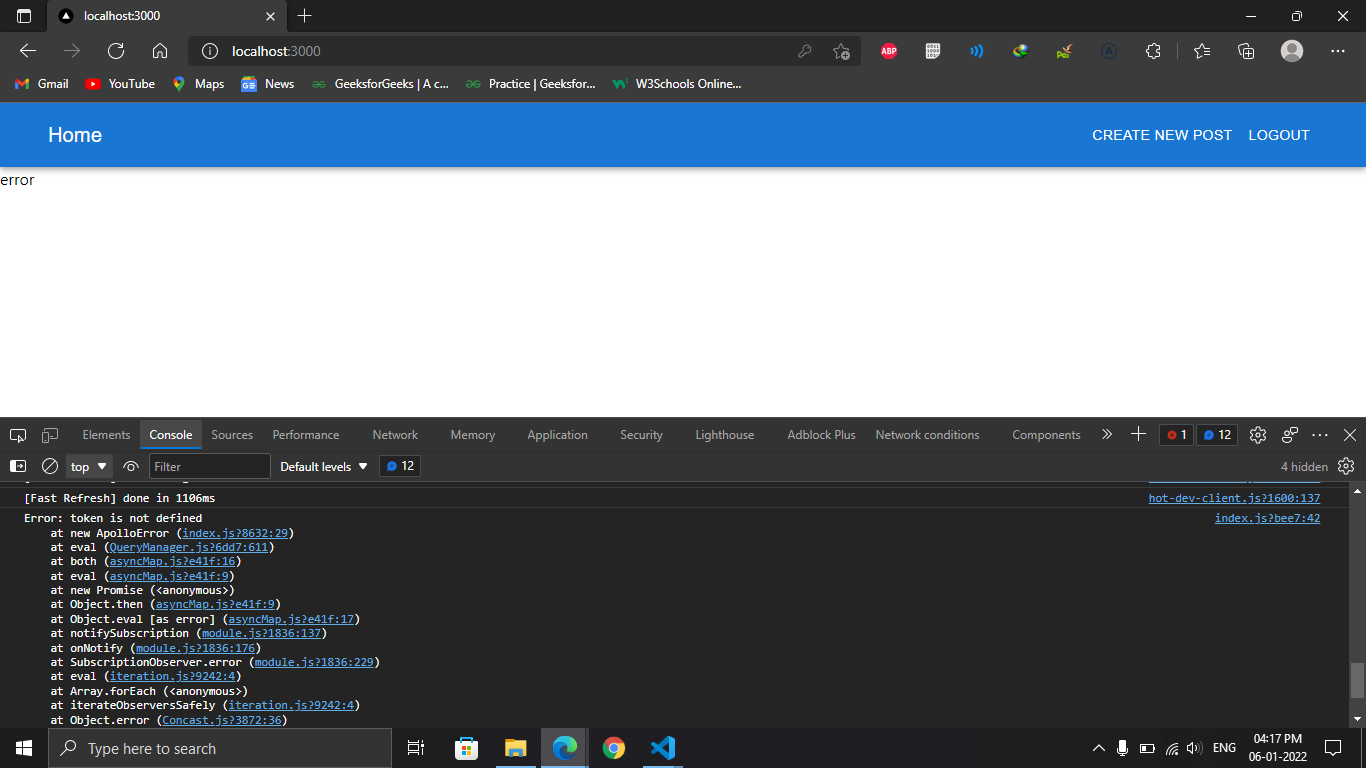Image resolution: width=1366 pixels, height=768 pixels.
Task: Click the LOGOUT button
Action: pos(1279,135)
